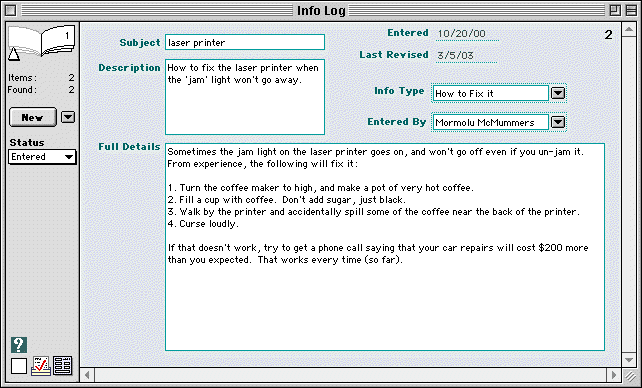Click the question mark help icon

click(x=19, y=345)
